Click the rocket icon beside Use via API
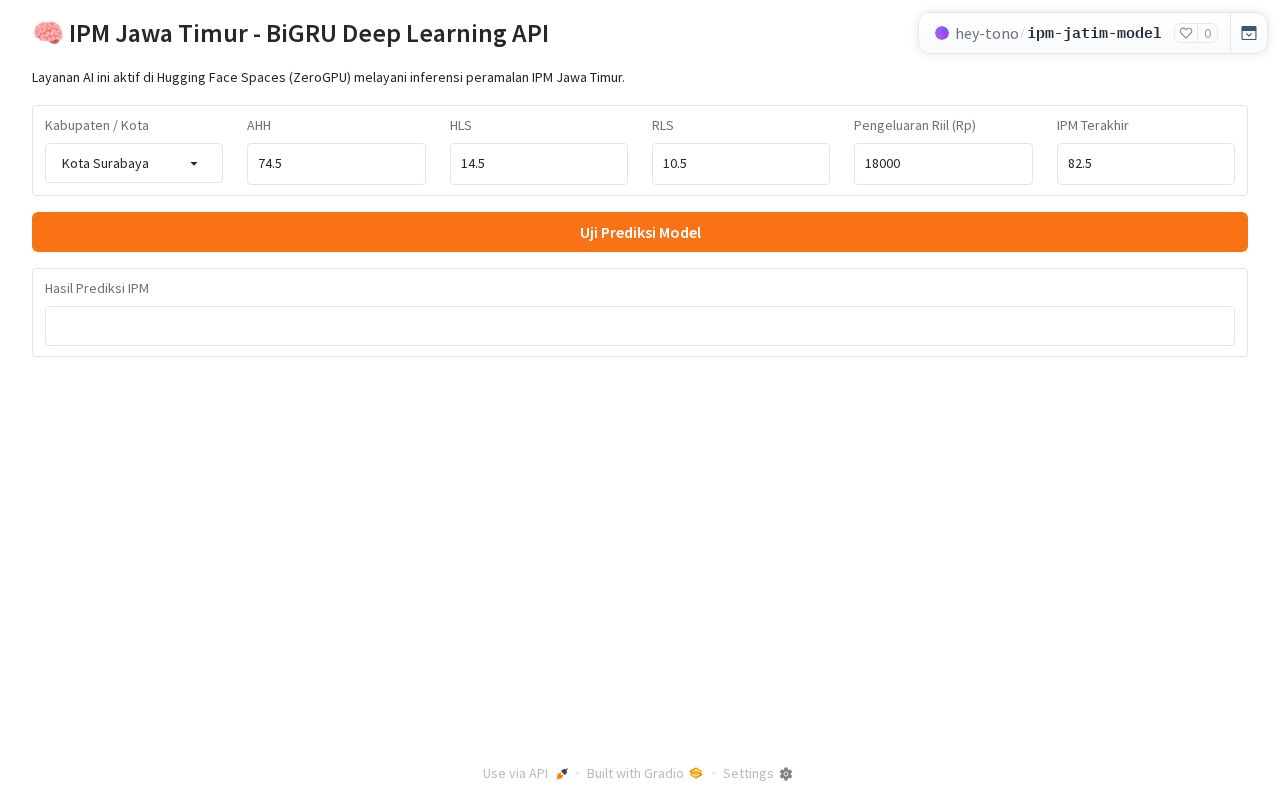1280x800 pixels. pos(562,774)
